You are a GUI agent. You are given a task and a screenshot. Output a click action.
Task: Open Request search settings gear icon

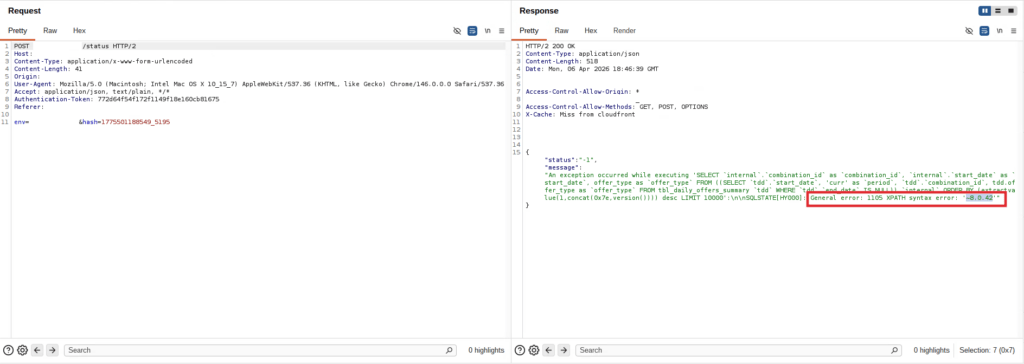[22, 350]
